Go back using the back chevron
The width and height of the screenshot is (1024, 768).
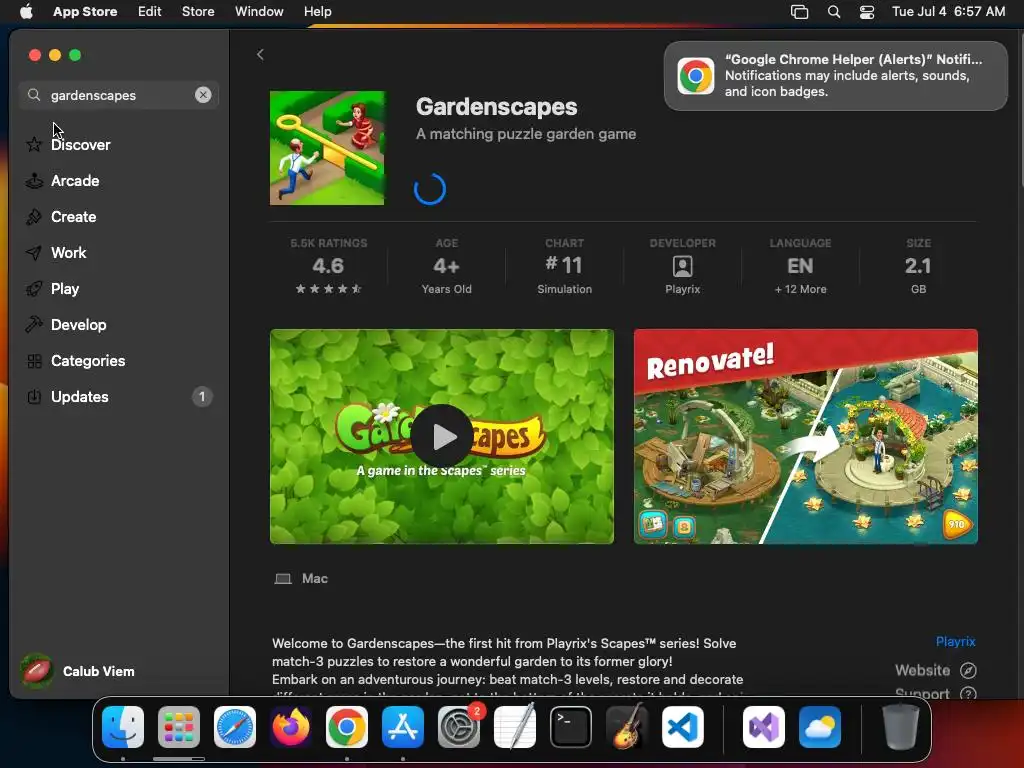coord(260,55)
